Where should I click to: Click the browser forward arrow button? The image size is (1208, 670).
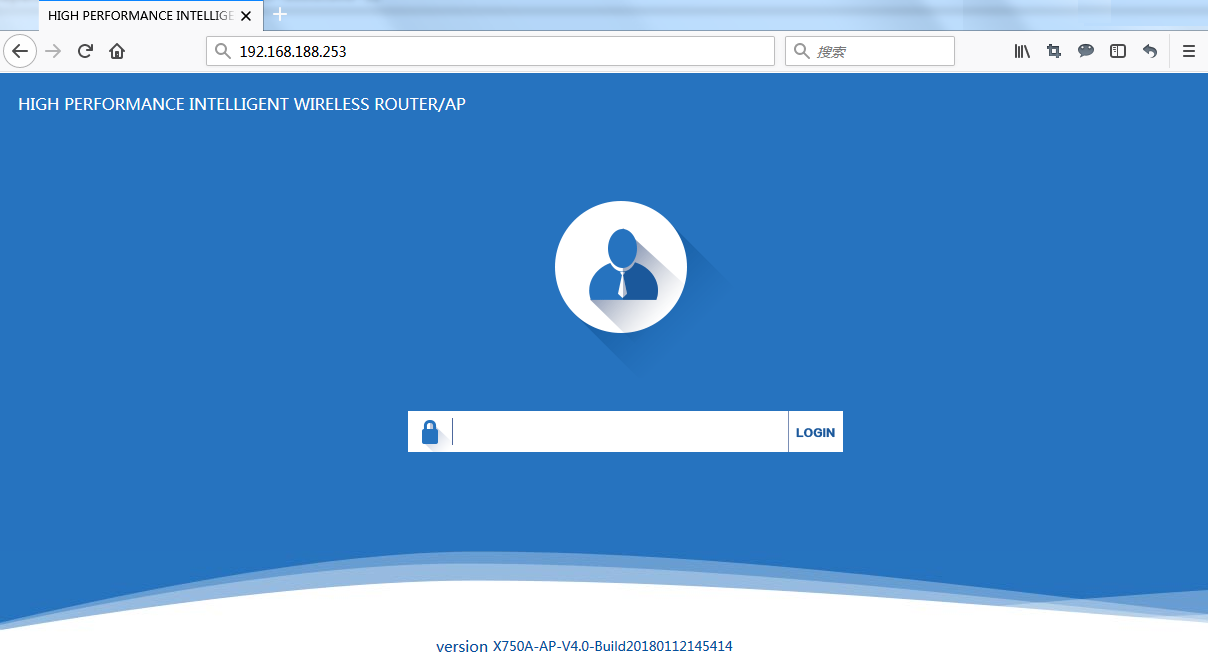coord(54,51)
